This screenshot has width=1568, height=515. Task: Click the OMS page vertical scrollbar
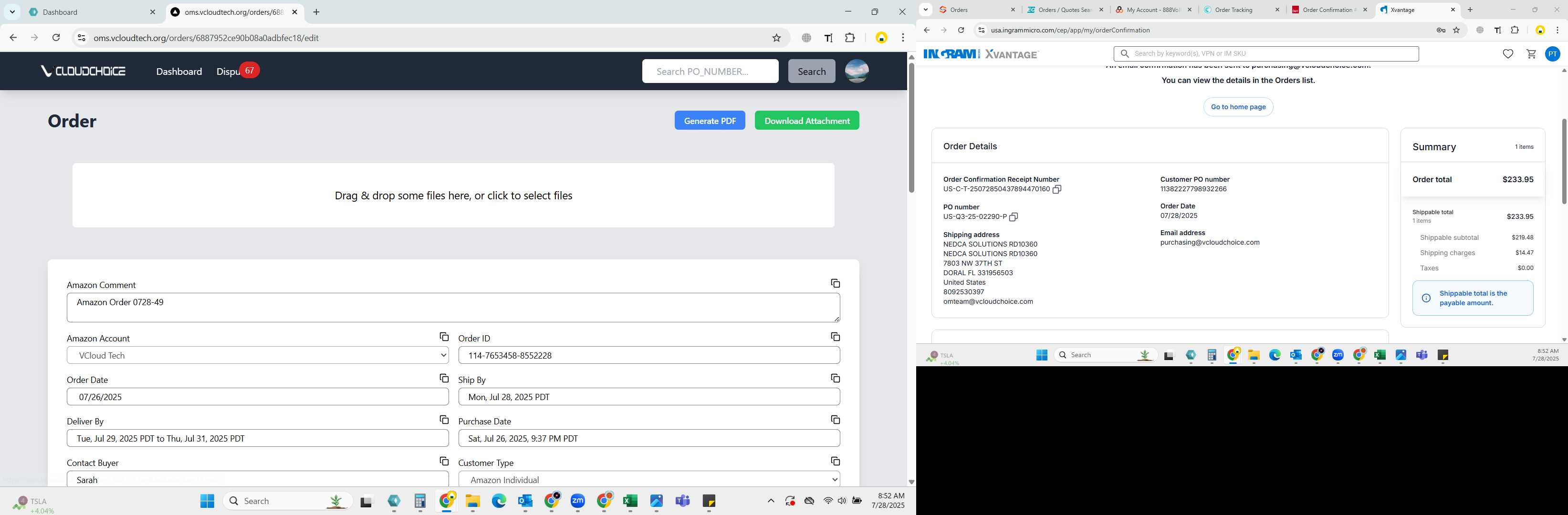[x=911, y=128]
